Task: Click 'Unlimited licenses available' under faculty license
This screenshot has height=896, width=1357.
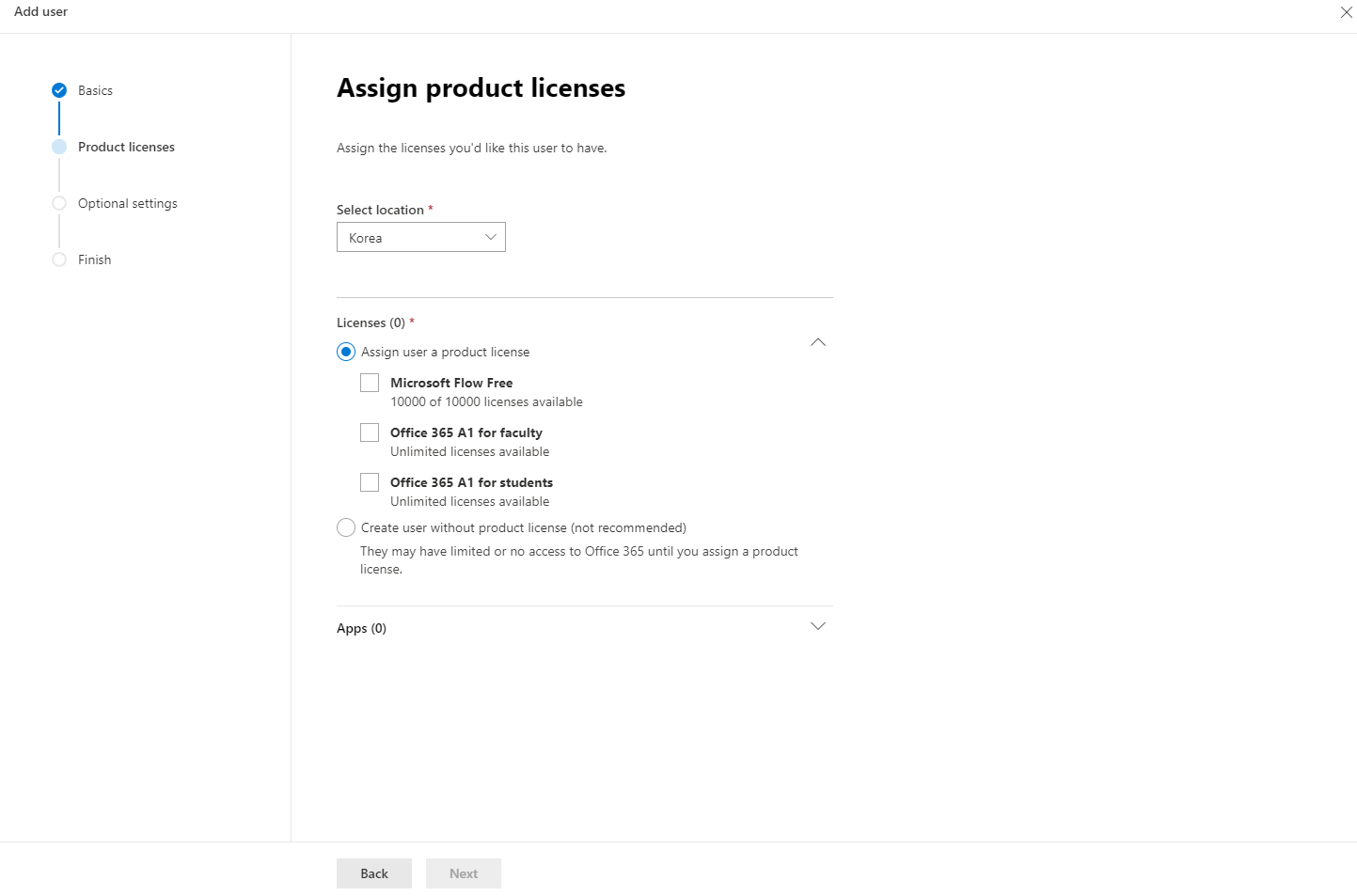Action: (469, 451)
